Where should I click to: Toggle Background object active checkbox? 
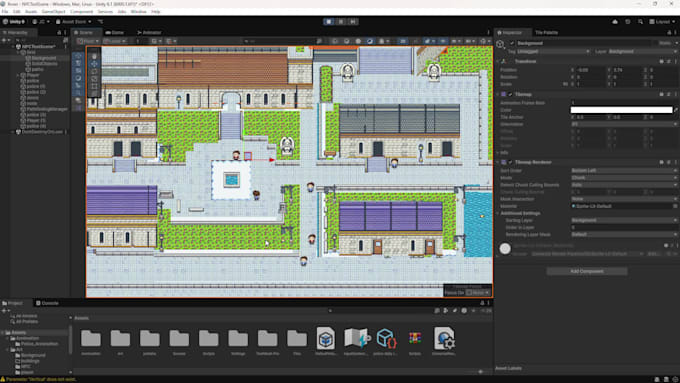pyautogui.click(x=512, y=43)
